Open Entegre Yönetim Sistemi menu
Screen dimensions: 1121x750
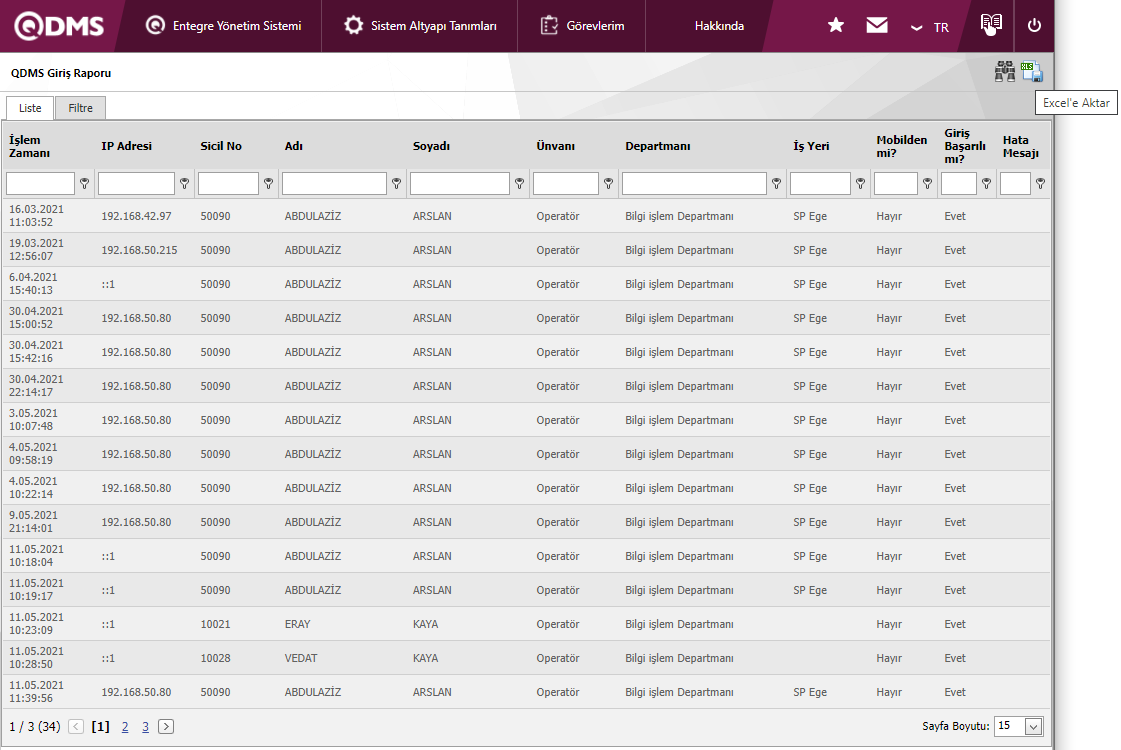click(x=223, y=26)
